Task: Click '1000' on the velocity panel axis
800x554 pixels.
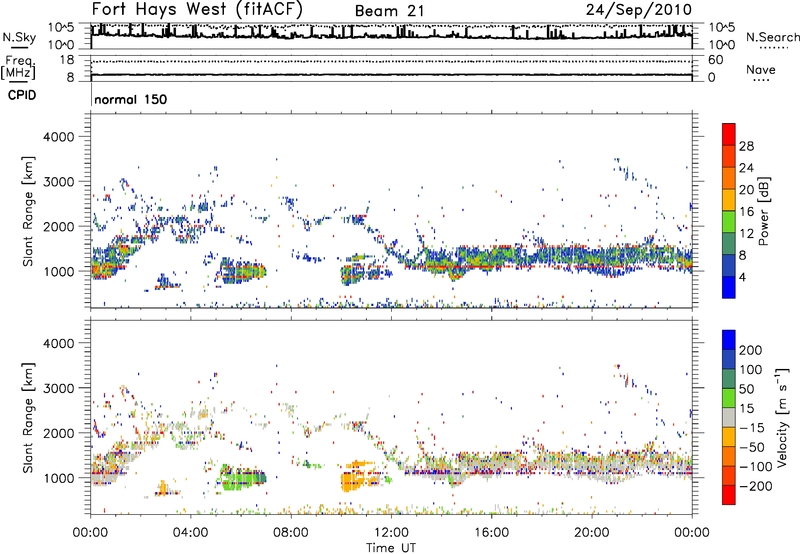Action: pos(59,478)
